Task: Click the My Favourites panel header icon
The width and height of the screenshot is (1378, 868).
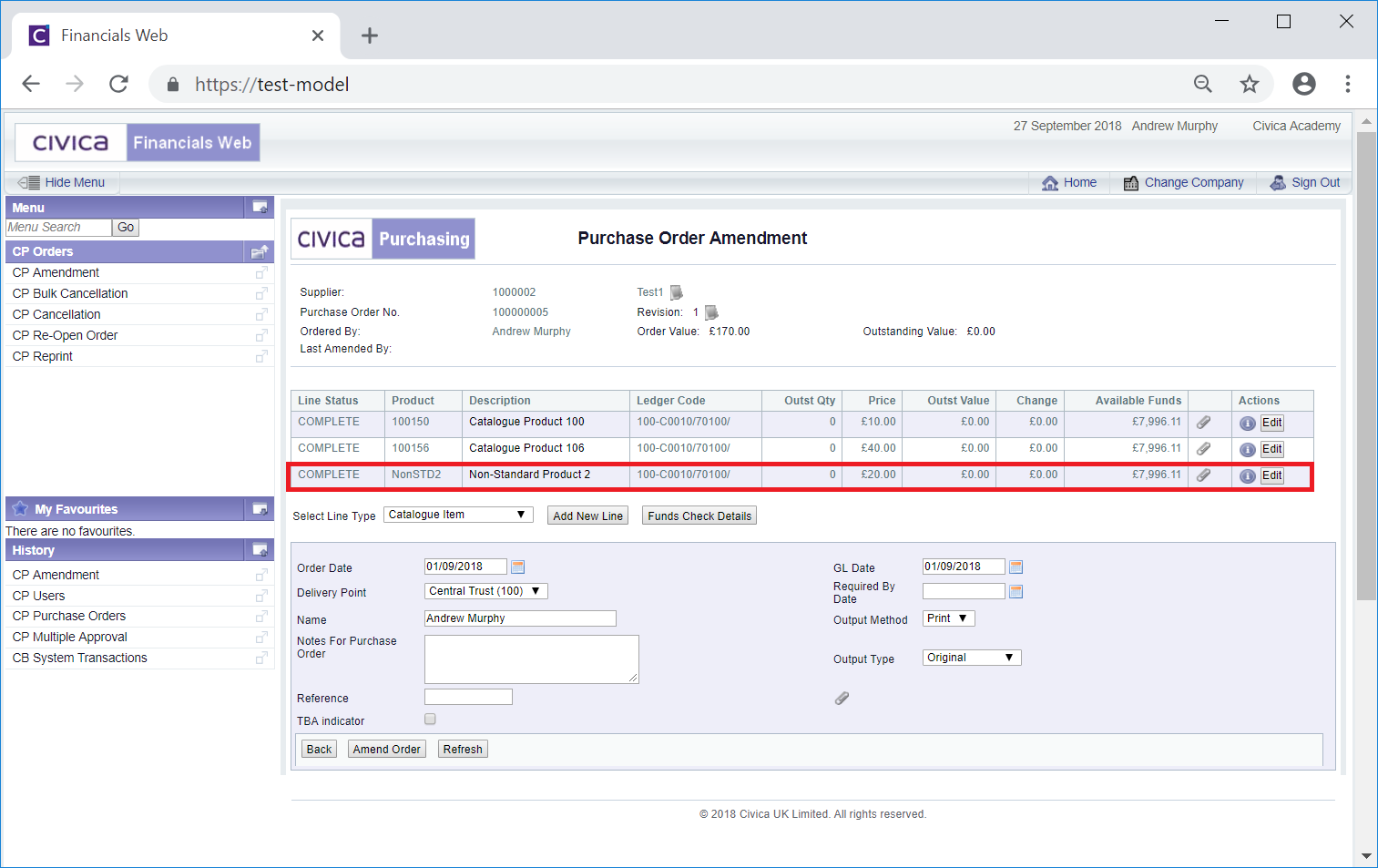Action: 260,509
